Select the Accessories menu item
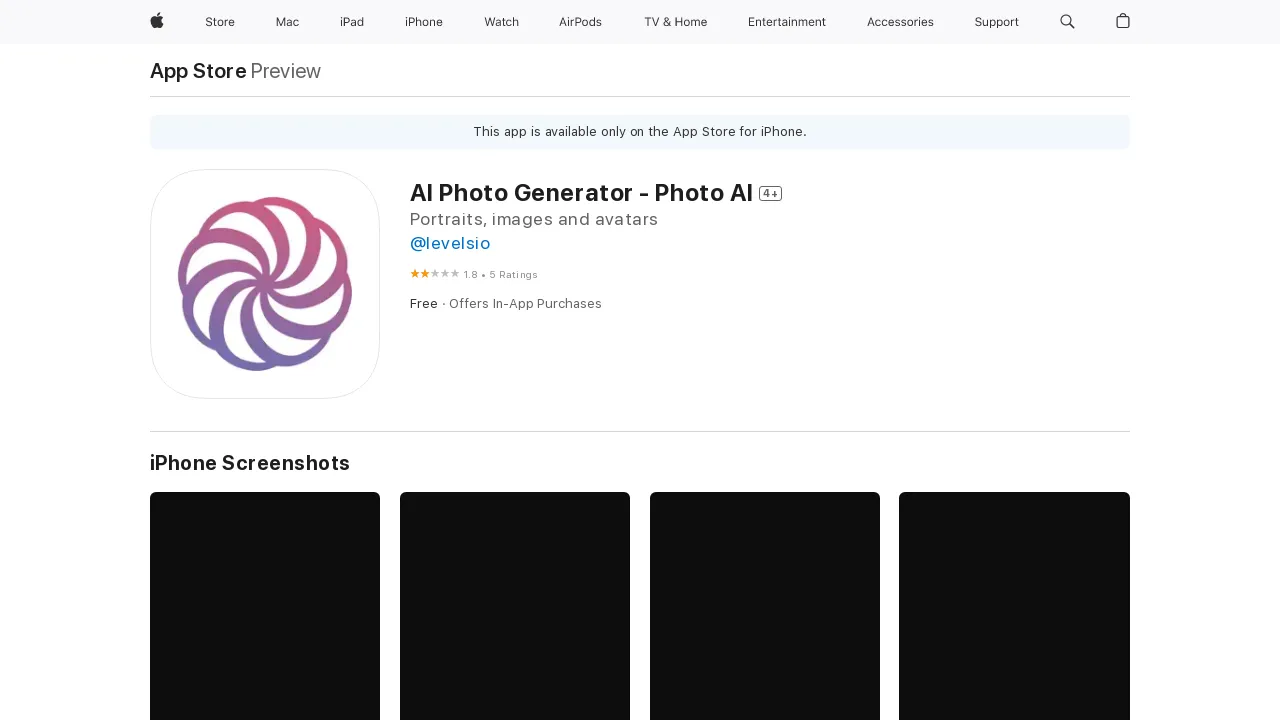The height and width of the screenshot is (720, 1280). (x=900, y=21)
